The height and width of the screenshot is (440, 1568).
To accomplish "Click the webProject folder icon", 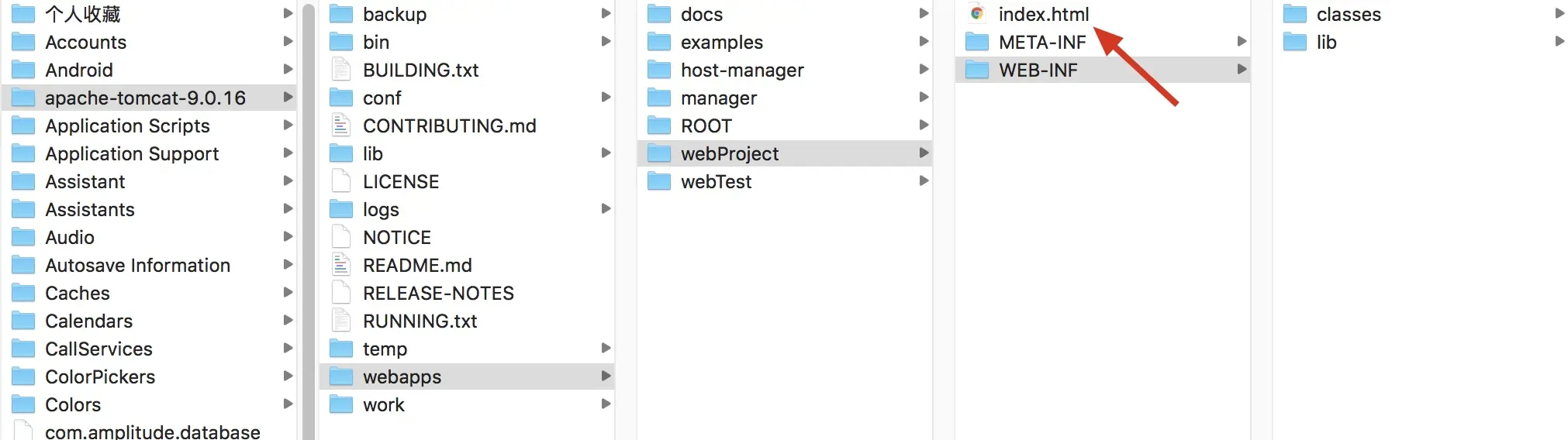I will 659,153.
